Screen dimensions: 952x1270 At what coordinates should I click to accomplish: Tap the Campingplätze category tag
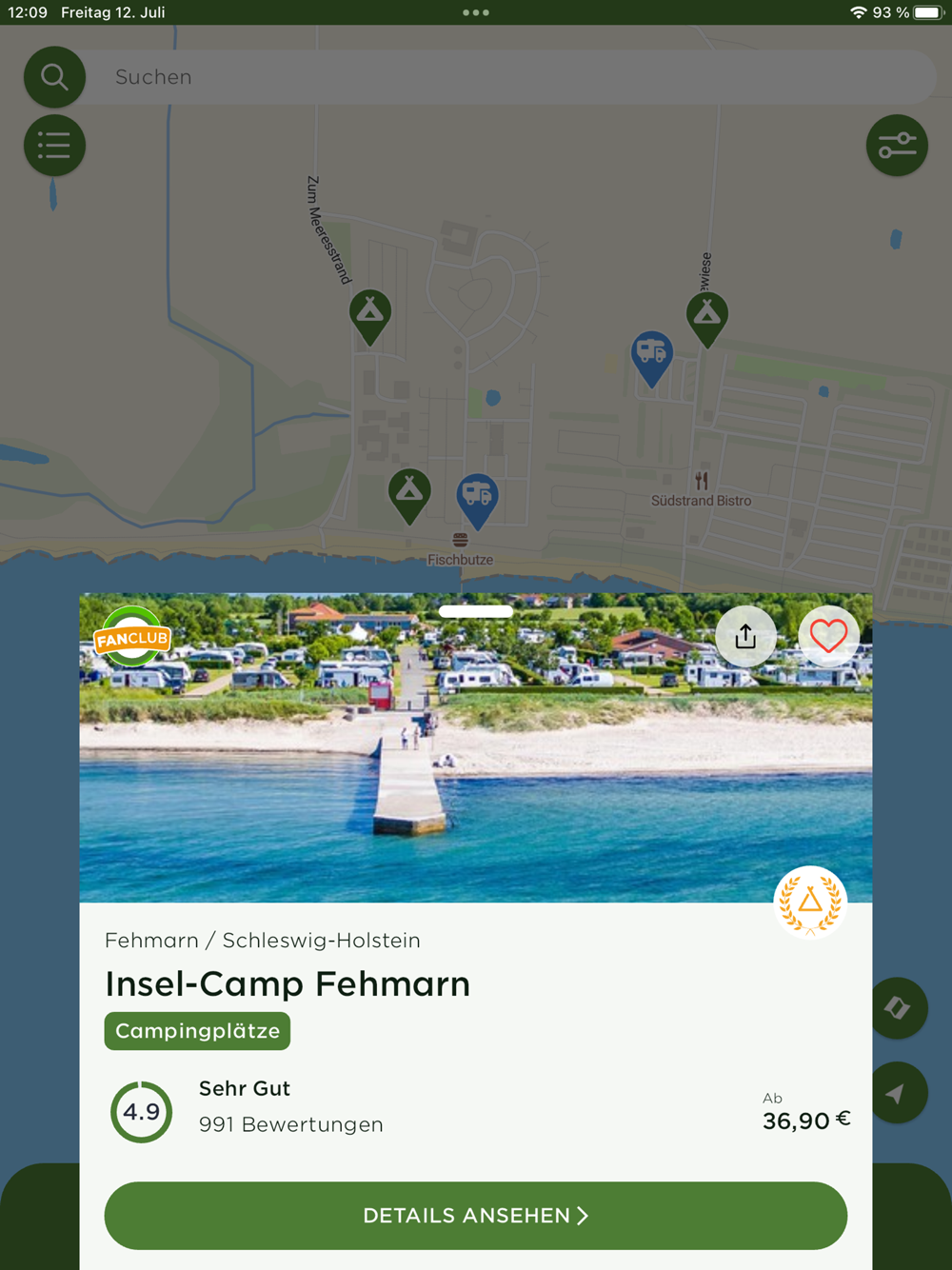(x=197, y=1031)
